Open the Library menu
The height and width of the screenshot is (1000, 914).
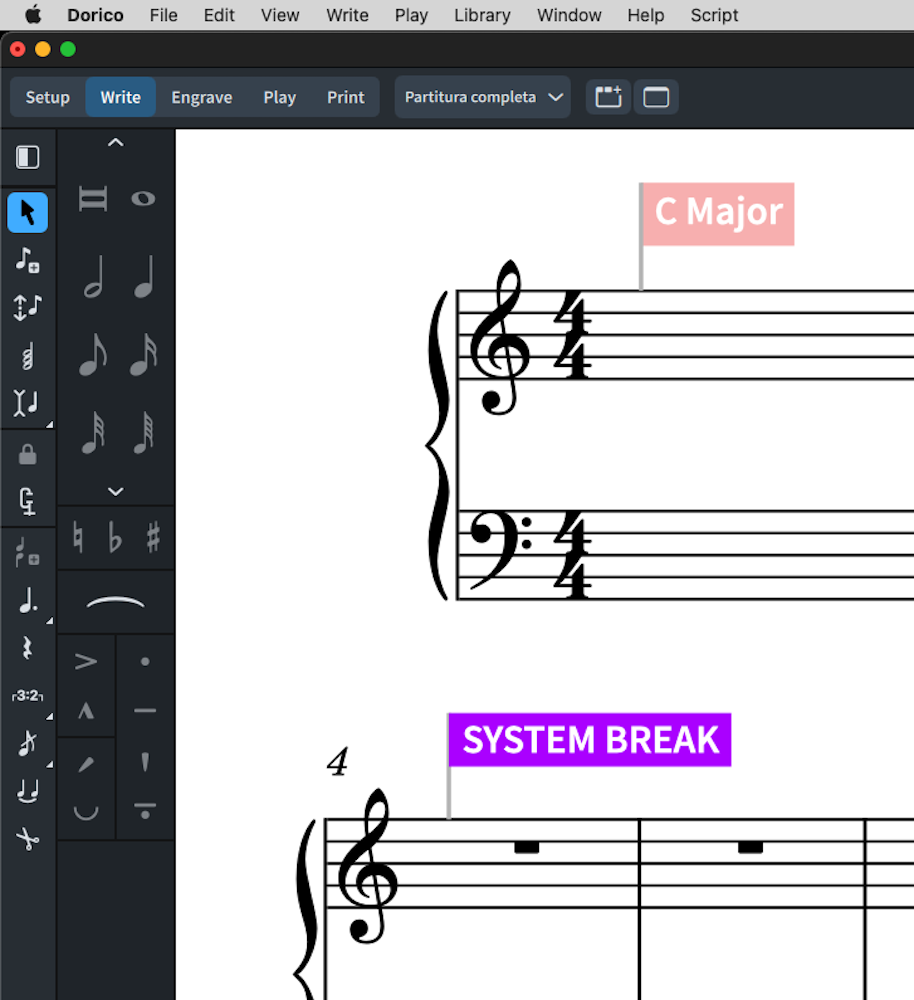482,15
